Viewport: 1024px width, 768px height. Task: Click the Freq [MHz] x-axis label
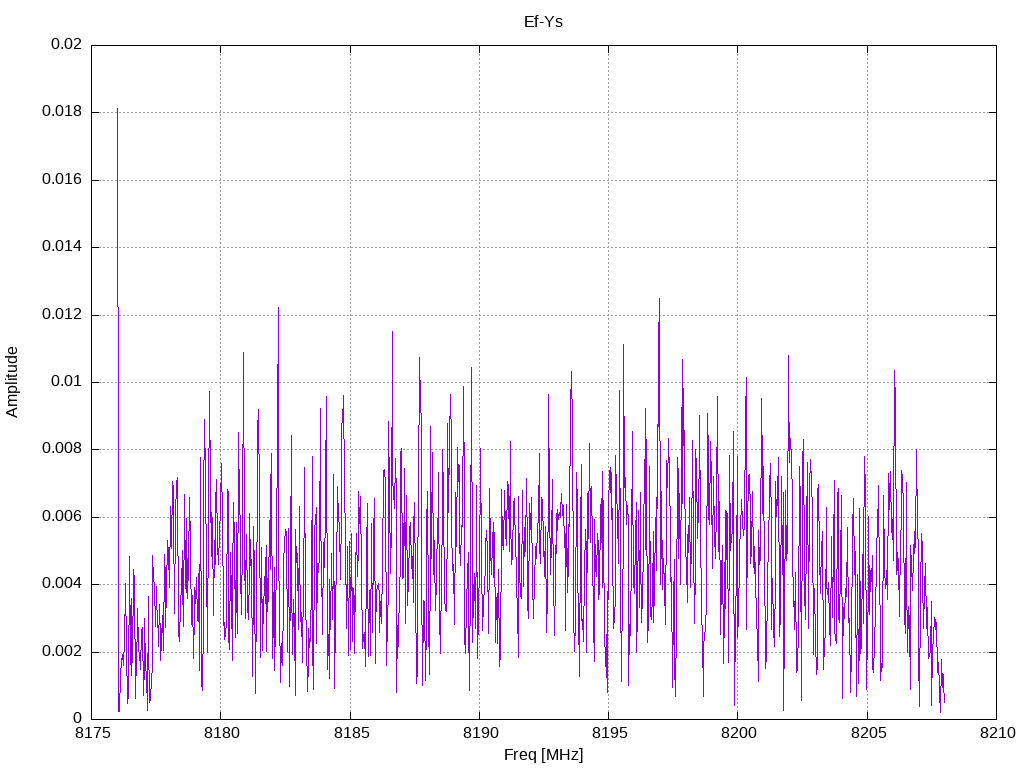(x=543, y=755)
